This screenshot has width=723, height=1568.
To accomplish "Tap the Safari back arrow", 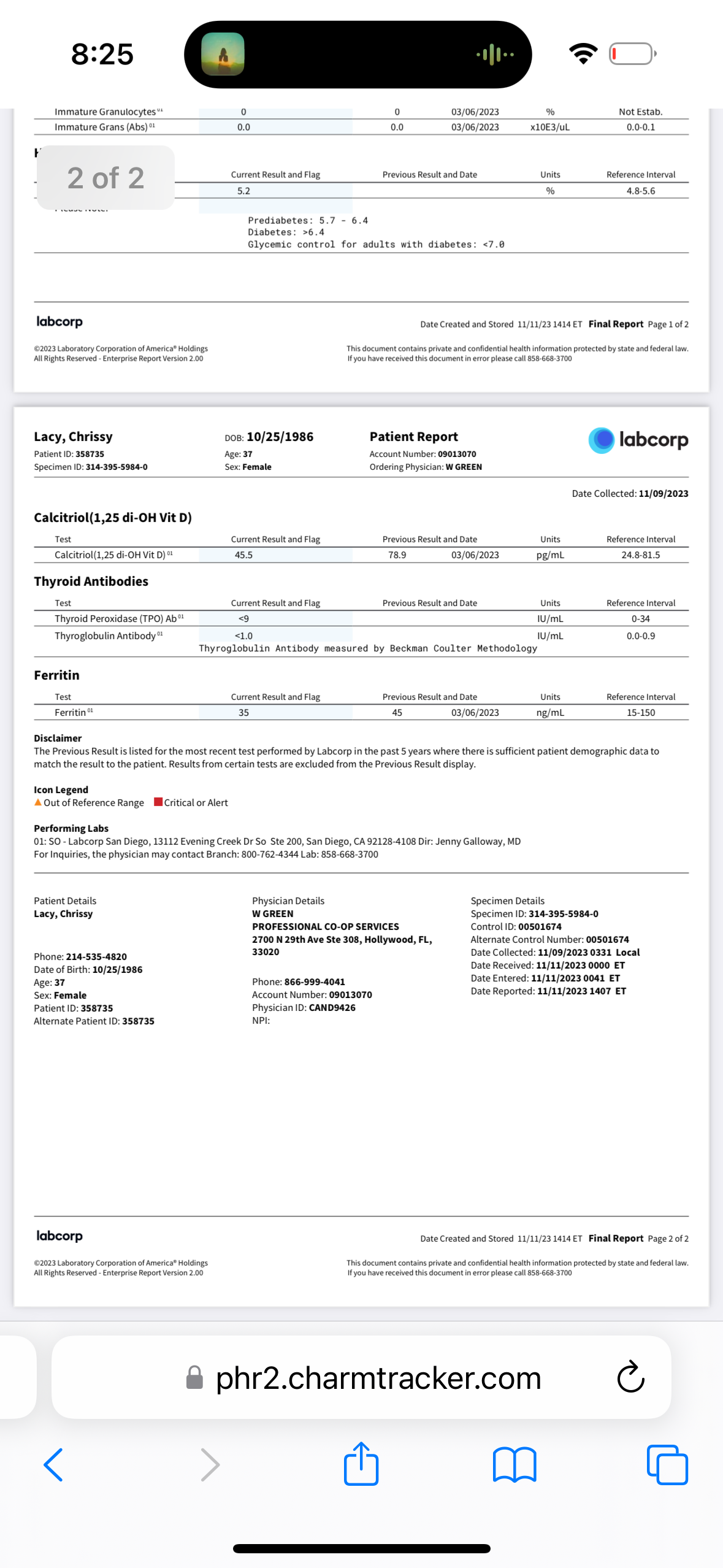I will [x=53, y=1464].
